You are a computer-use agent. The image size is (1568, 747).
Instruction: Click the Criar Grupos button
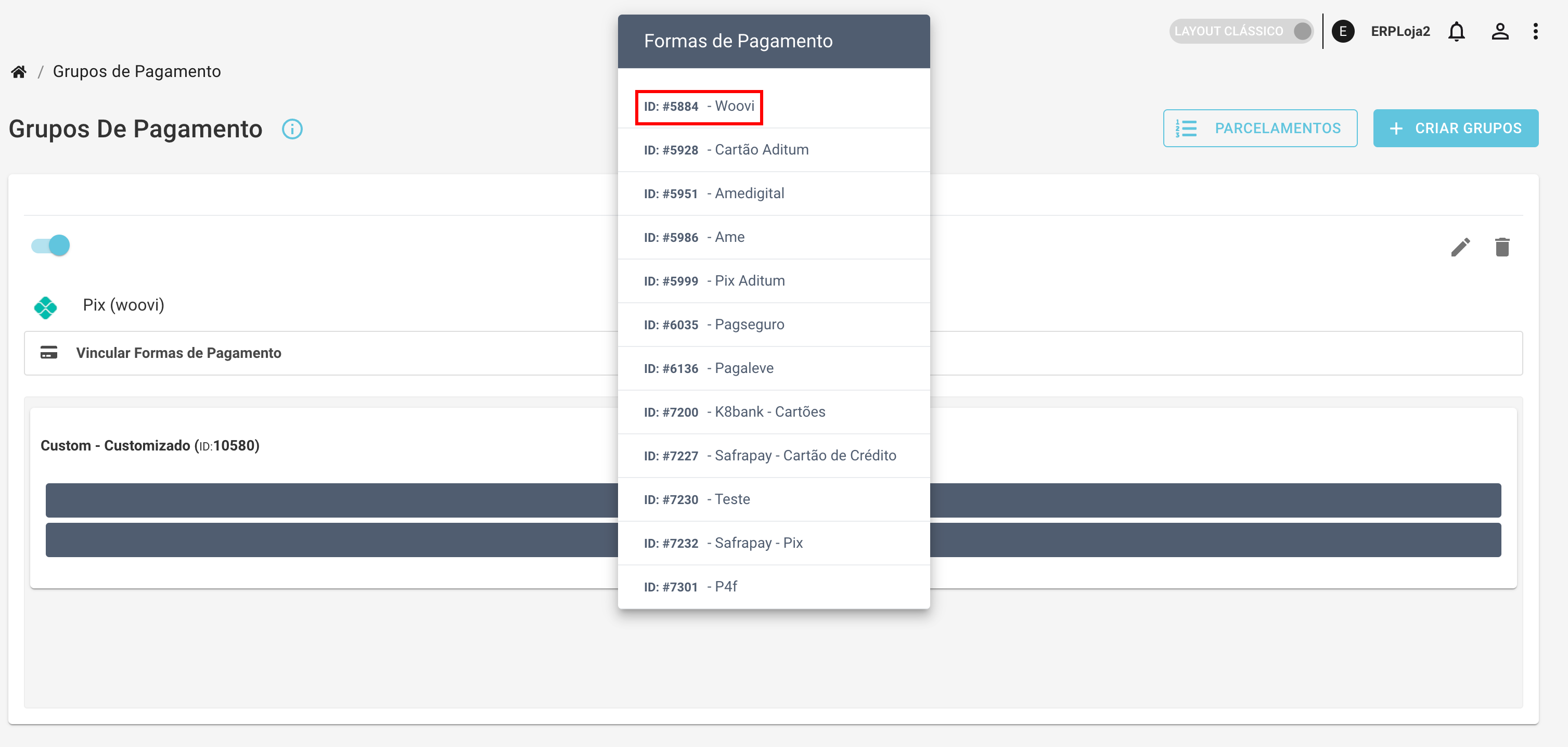click(1455, 128)
